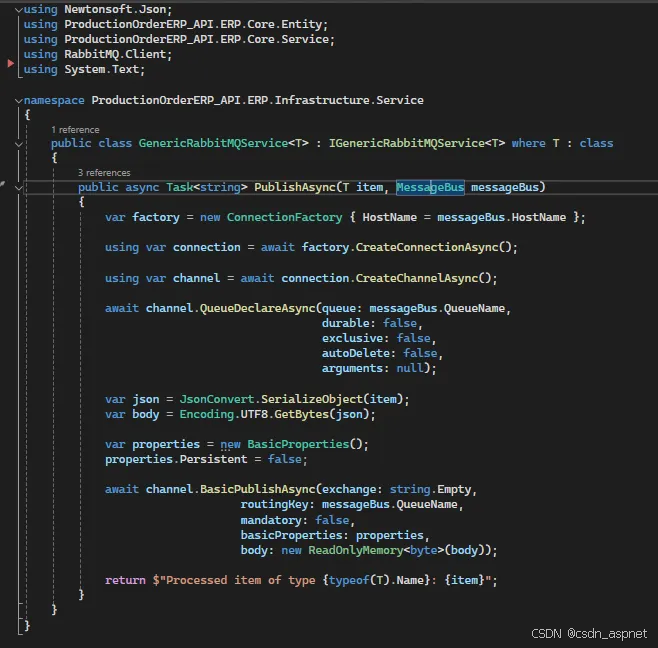The width and height of the screenshot is (658, 648).
Task: Click the GetBytes method call
Action: [x=302, y=414]
